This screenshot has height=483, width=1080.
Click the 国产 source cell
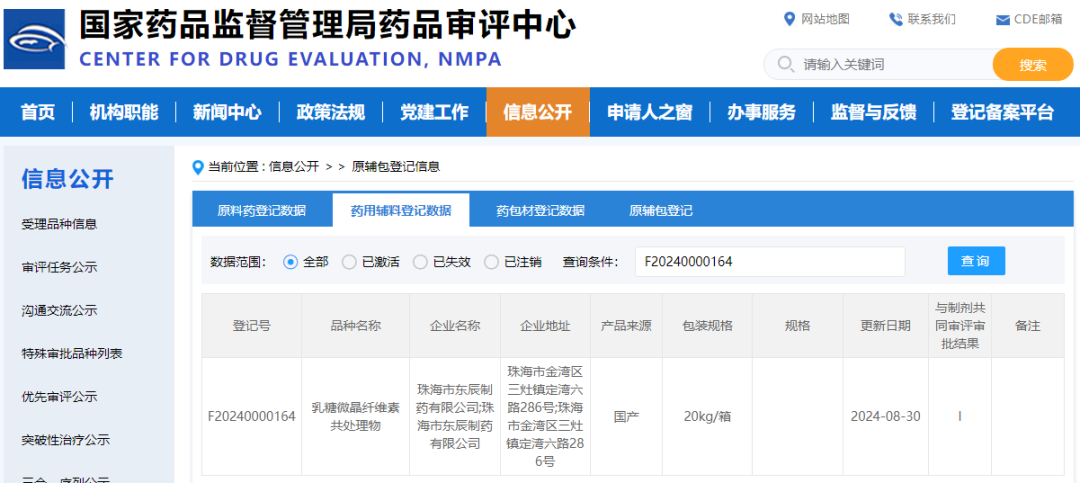[x=626, y=416]
